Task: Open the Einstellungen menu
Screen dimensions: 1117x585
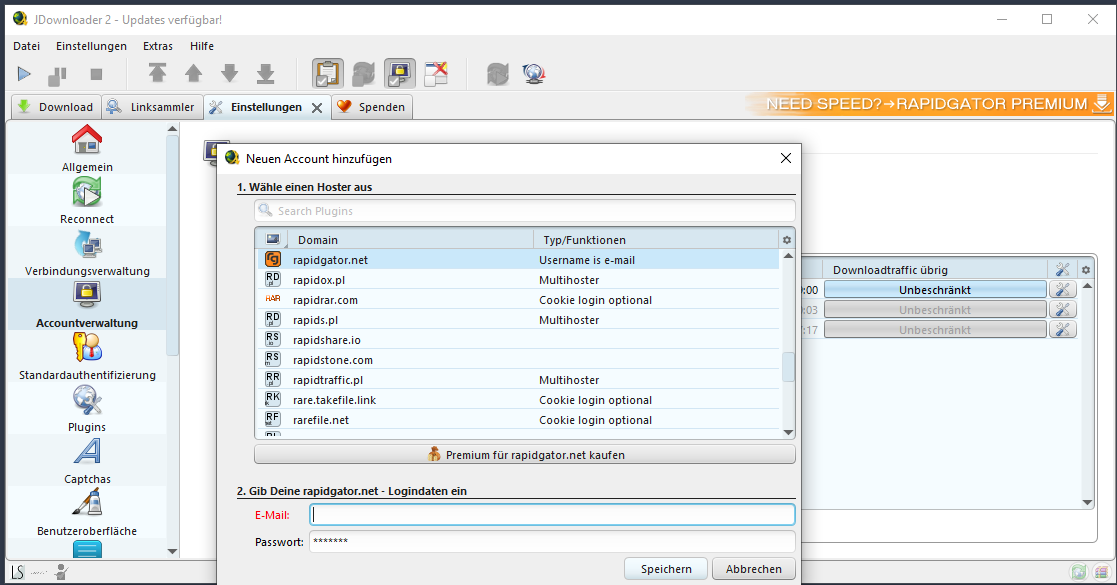Action: pos(91,46)
